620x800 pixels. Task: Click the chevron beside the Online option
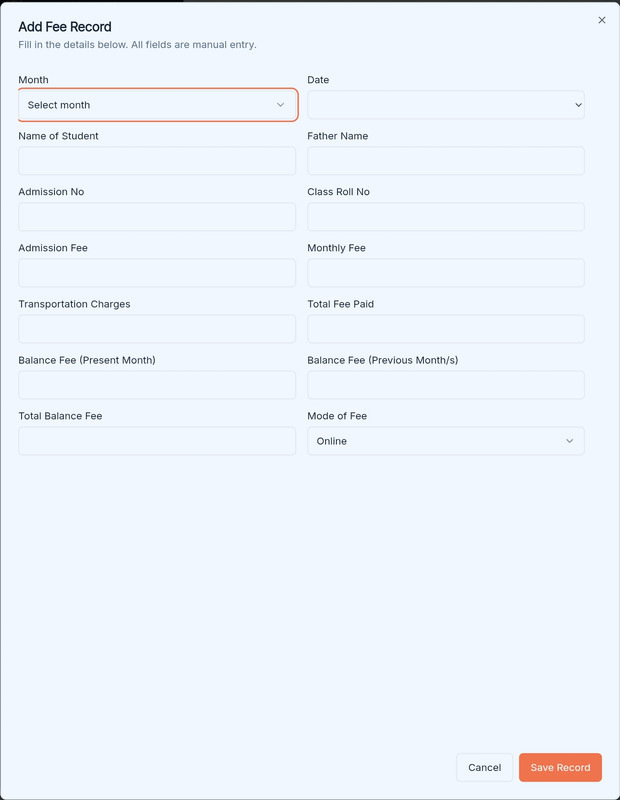pyautogui.click(x=569, y=441)
